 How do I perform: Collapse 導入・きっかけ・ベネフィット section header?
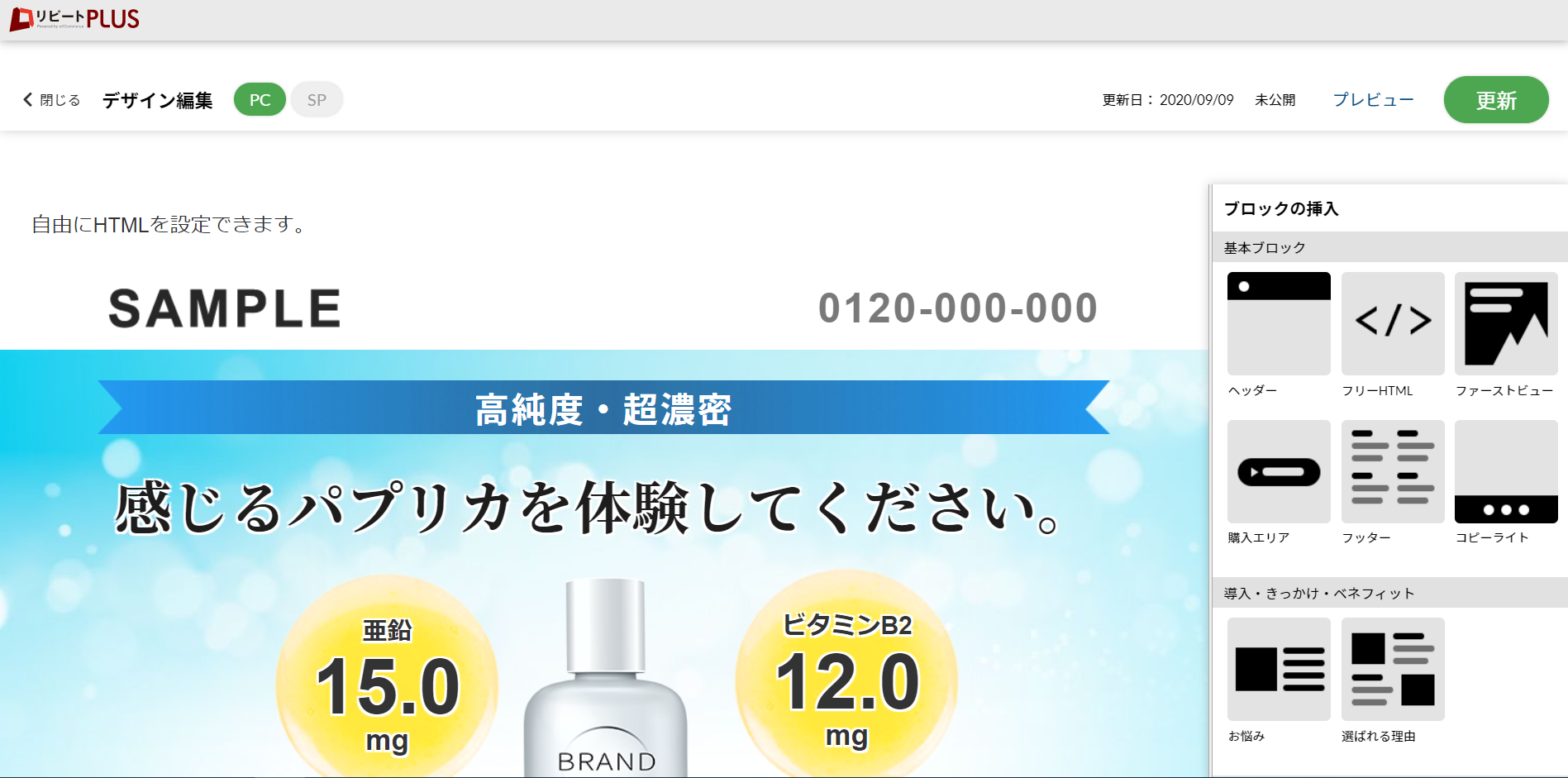point(1390,593)
